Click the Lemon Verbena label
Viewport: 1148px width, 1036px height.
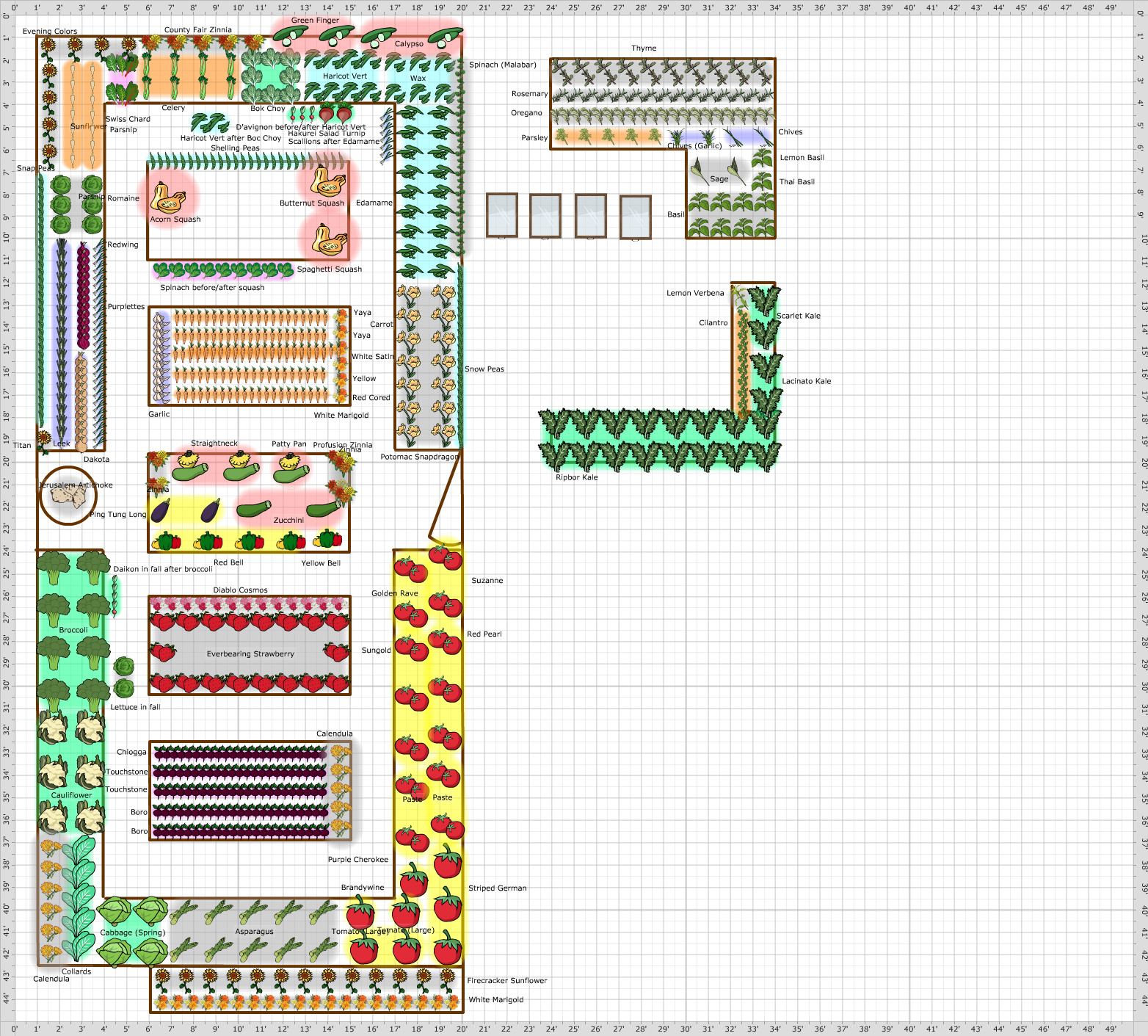pos(694,292)
